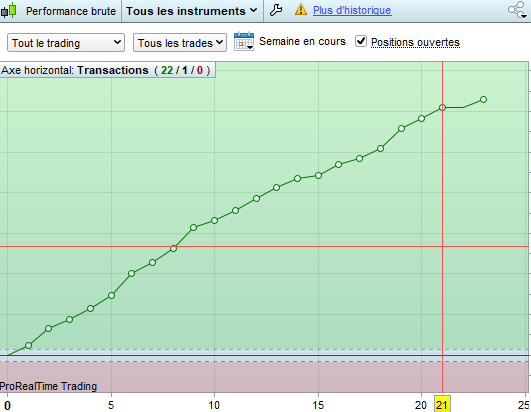Click the data point at transaction 21
This screenshot has width=531, height=412.
pyautogui.click(x=442, y=108)
